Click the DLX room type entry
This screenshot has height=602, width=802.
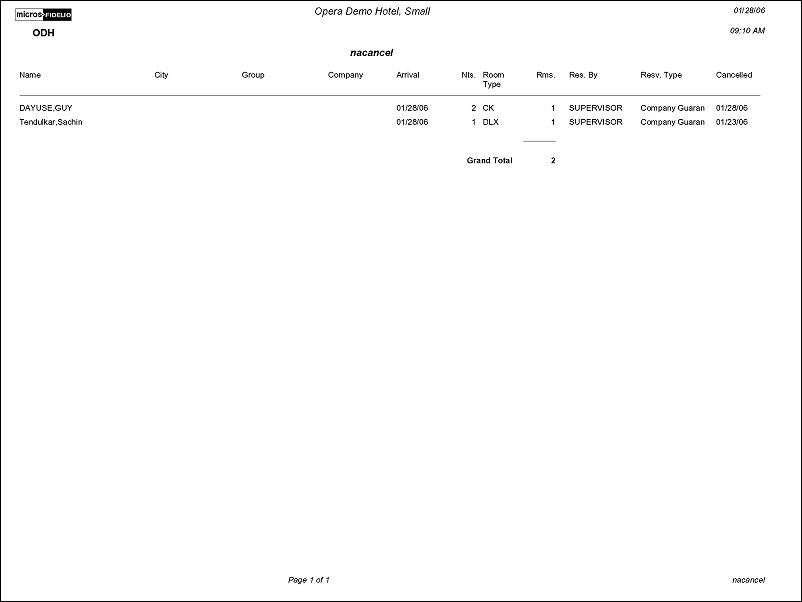point(490,122)
